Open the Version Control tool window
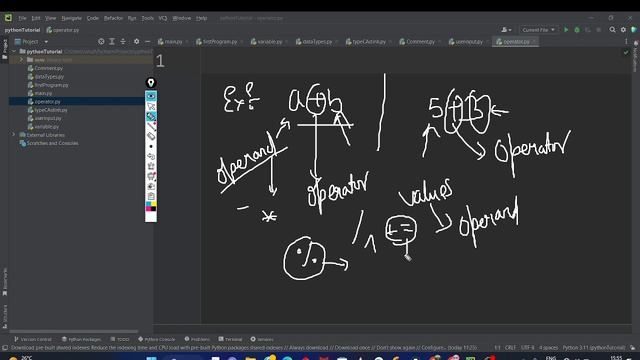Image resolution: width=640 pixels, height=360 pixels. (33, 339)
